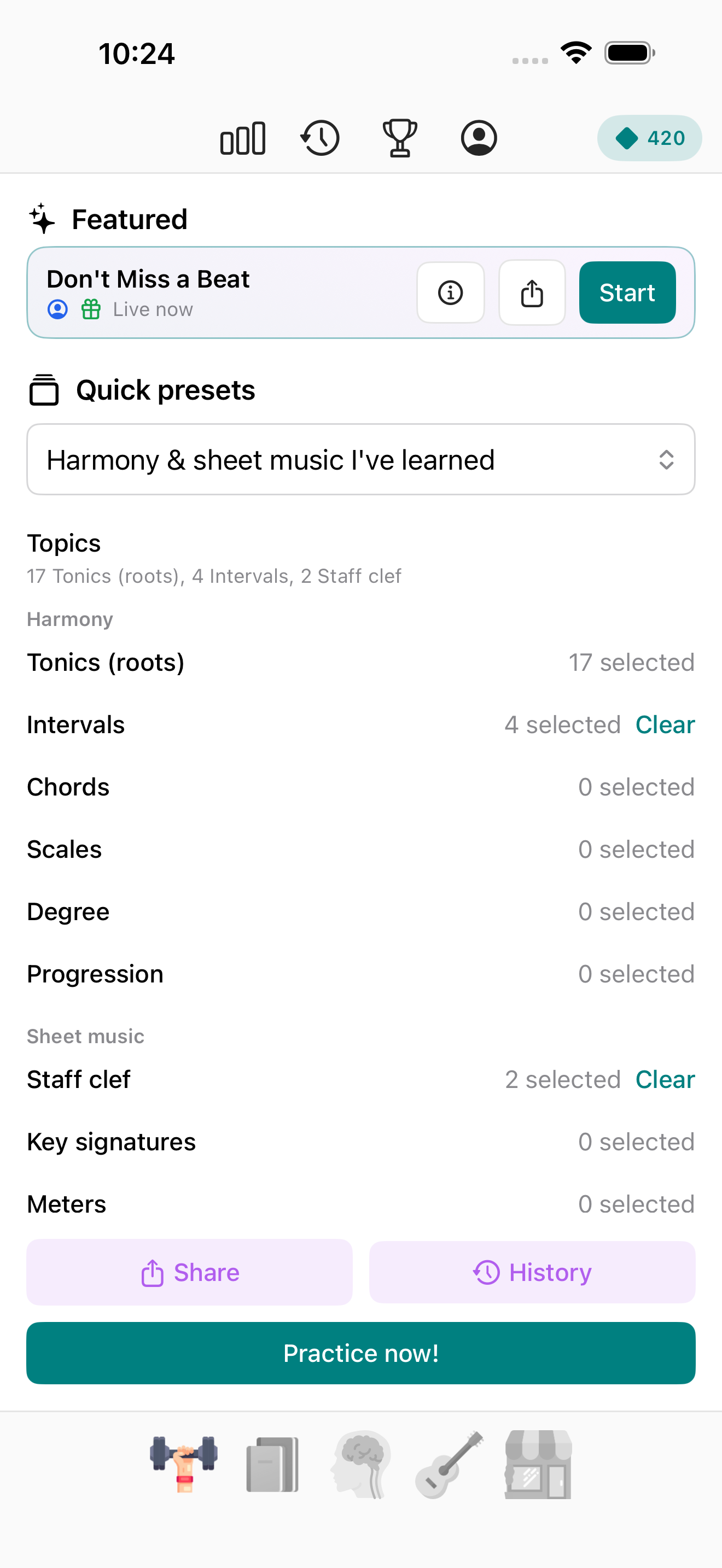
Task: Show info for Don't Miss a Beat
Action: [x=451, y=293]
